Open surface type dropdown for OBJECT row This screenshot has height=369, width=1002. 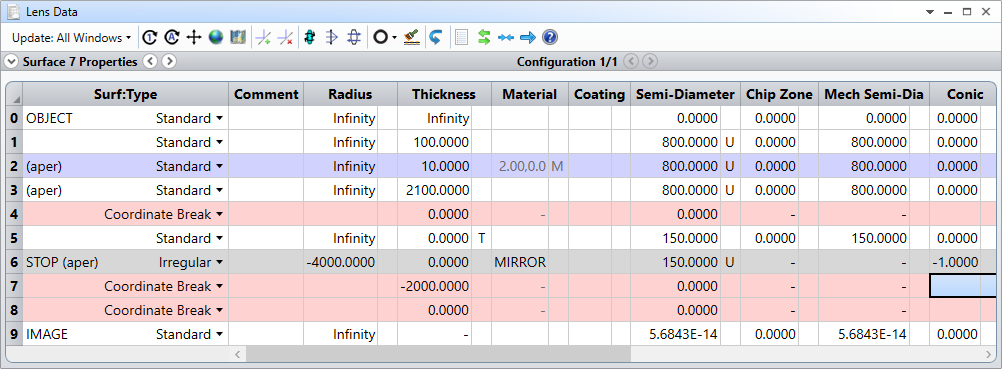pos(220,118)
